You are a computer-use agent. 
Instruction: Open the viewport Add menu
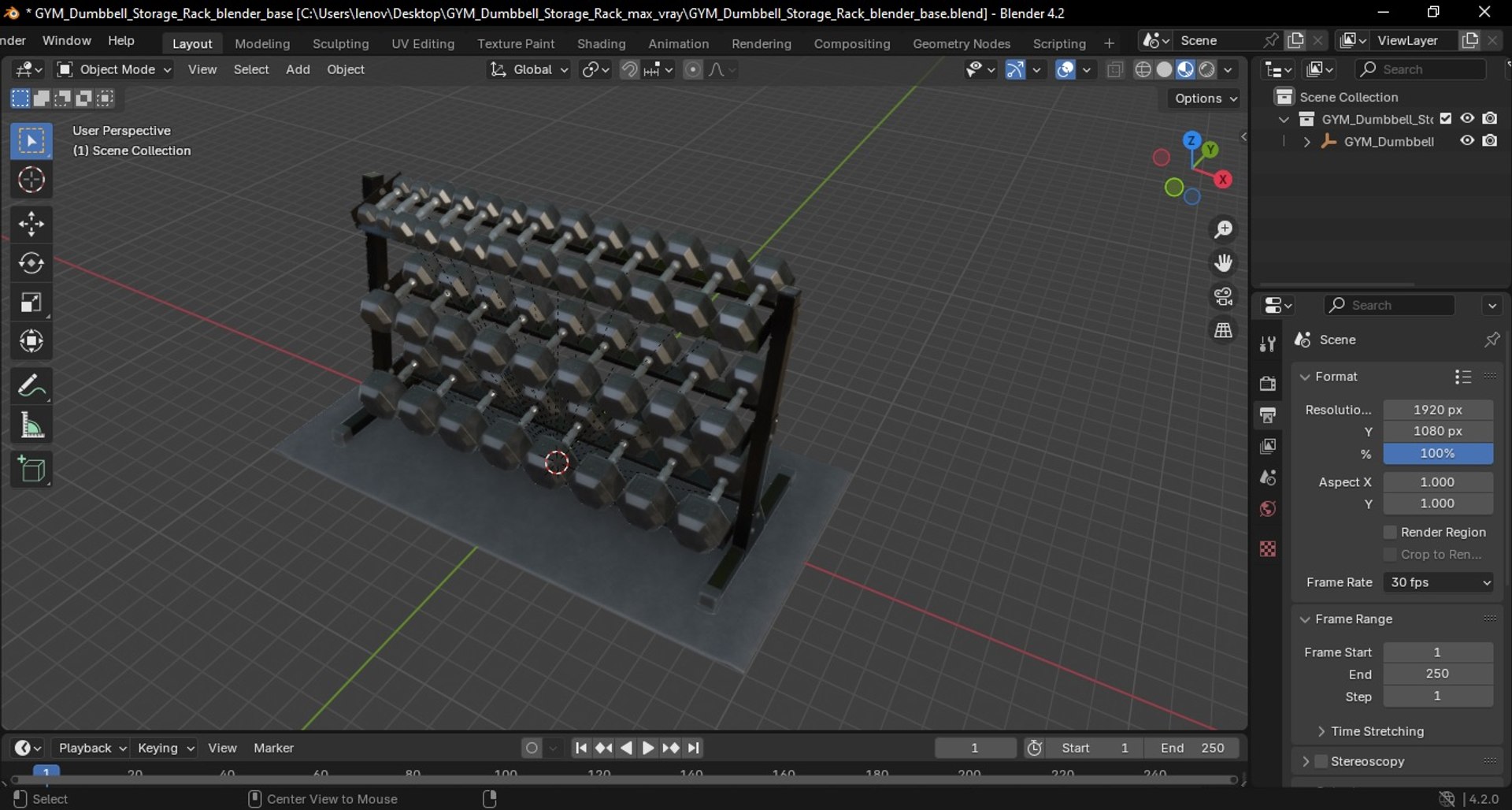[298, 69]
